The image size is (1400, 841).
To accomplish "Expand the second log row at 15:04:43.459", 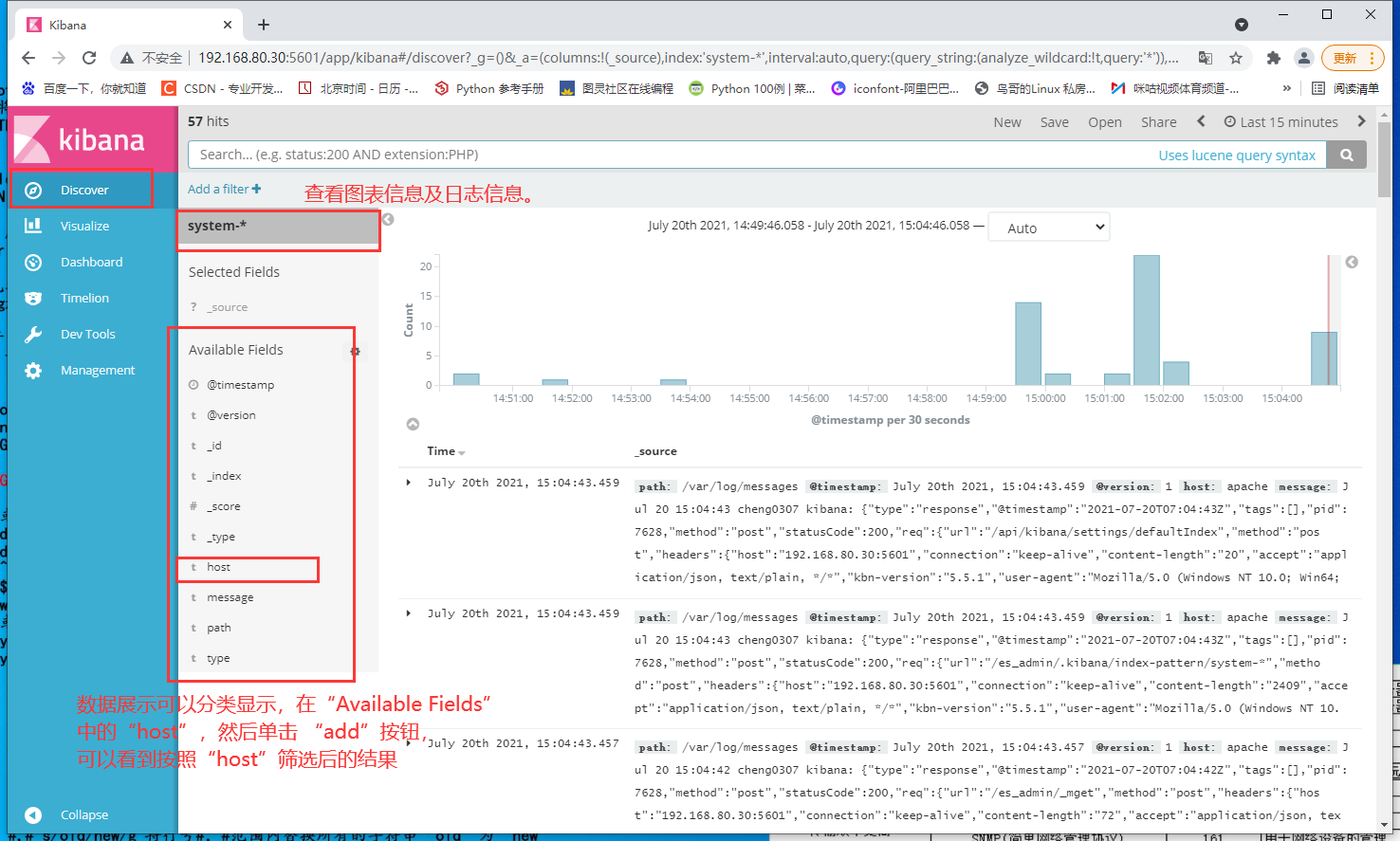I will [x=409, y=613].
